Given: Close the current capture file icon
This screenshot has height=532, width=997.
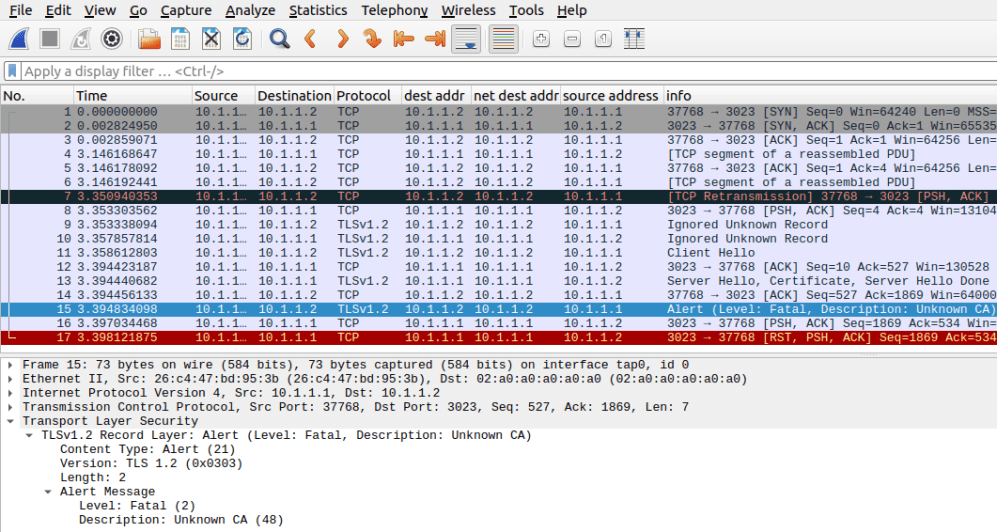Looking at the screenshot, I should (x=211, y=39).
